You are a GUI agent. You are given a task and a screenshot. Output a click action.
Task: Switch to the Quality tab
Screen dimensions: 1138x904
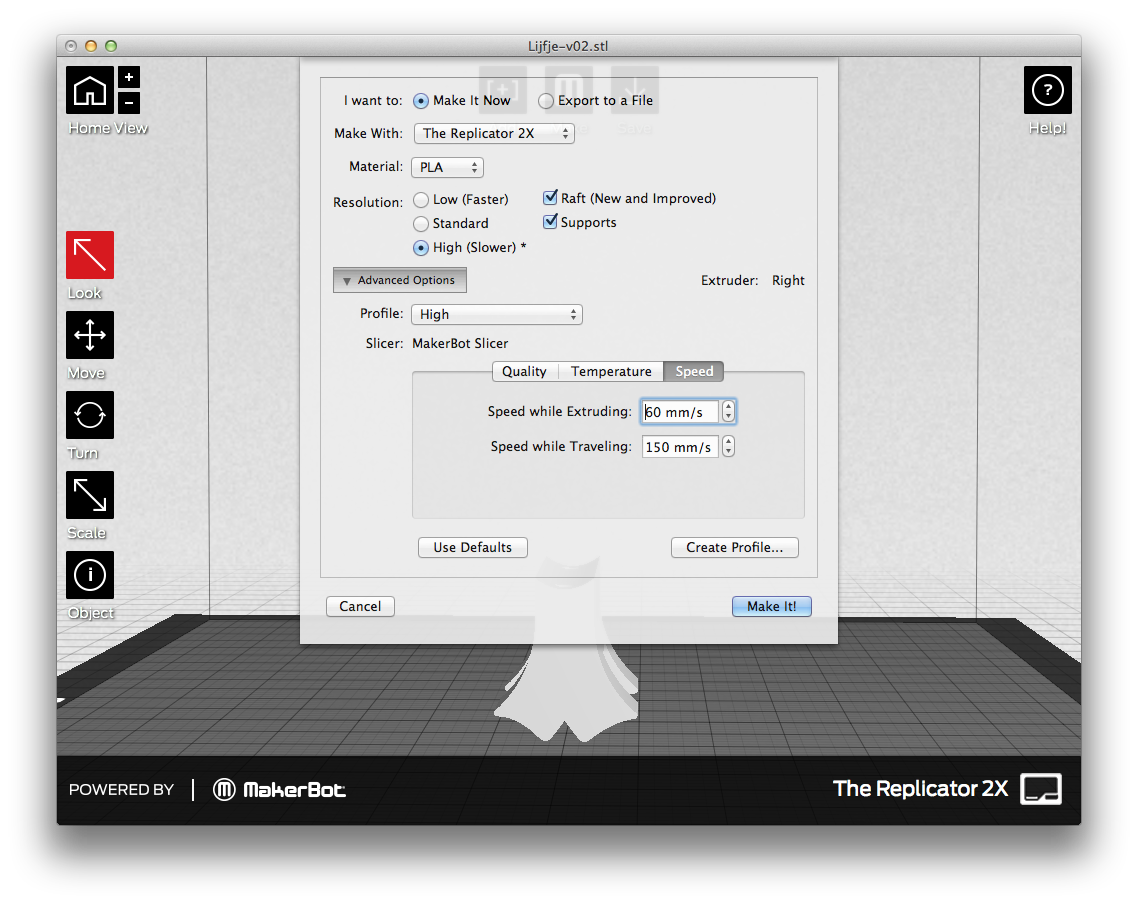[524, 371]
